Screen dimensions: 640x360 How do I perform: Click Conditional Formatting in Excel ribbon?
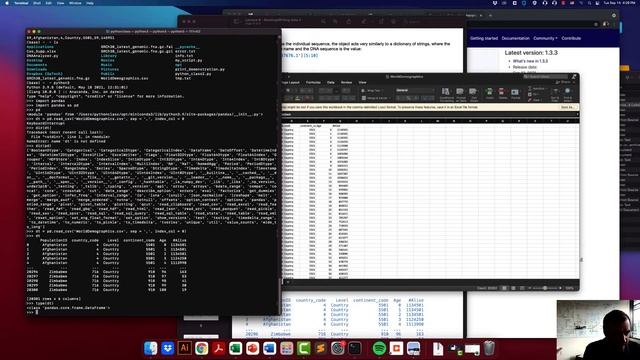click(446, 94)
